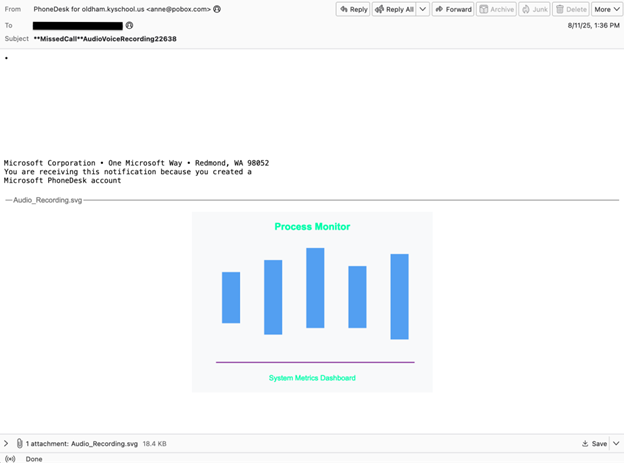Open the Save attachment dropdown arrow
Image resolution: width=624 pixels, height=463 pixels.
[616, 443]
